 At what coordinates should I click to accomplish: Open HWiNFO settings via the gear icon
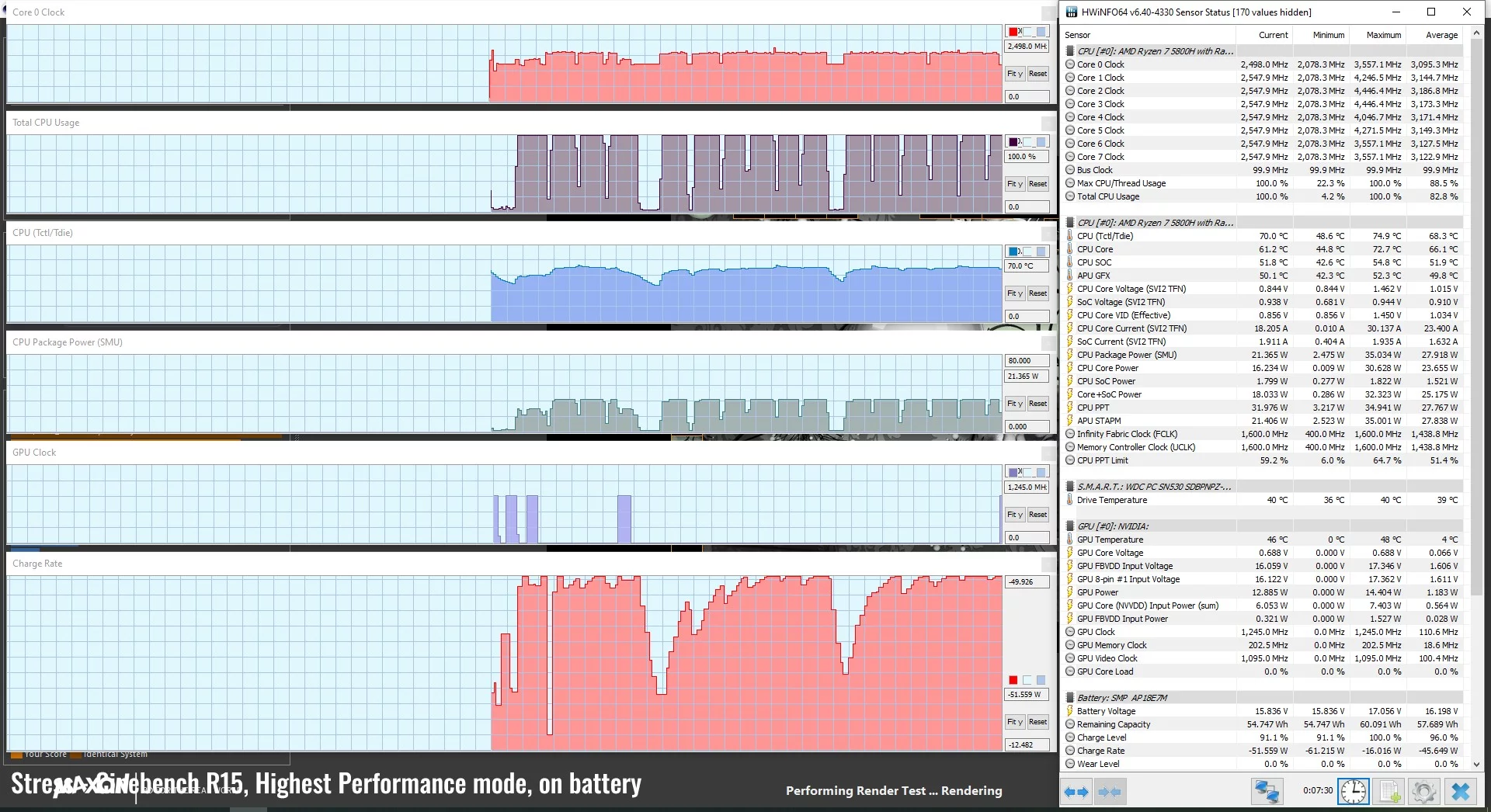(x=1424, y=791)
